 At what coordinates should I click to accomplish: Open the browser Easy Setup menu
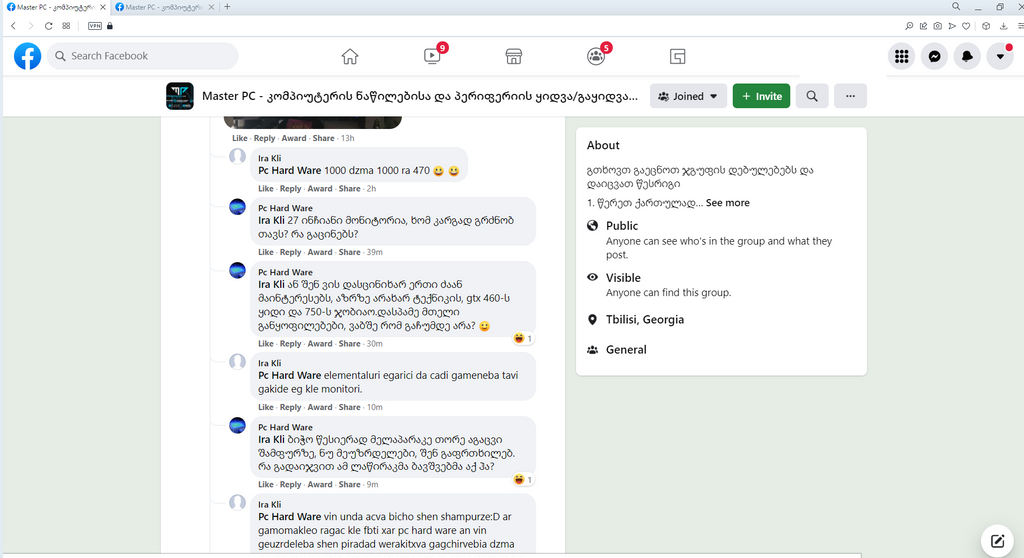[1020, 26]
